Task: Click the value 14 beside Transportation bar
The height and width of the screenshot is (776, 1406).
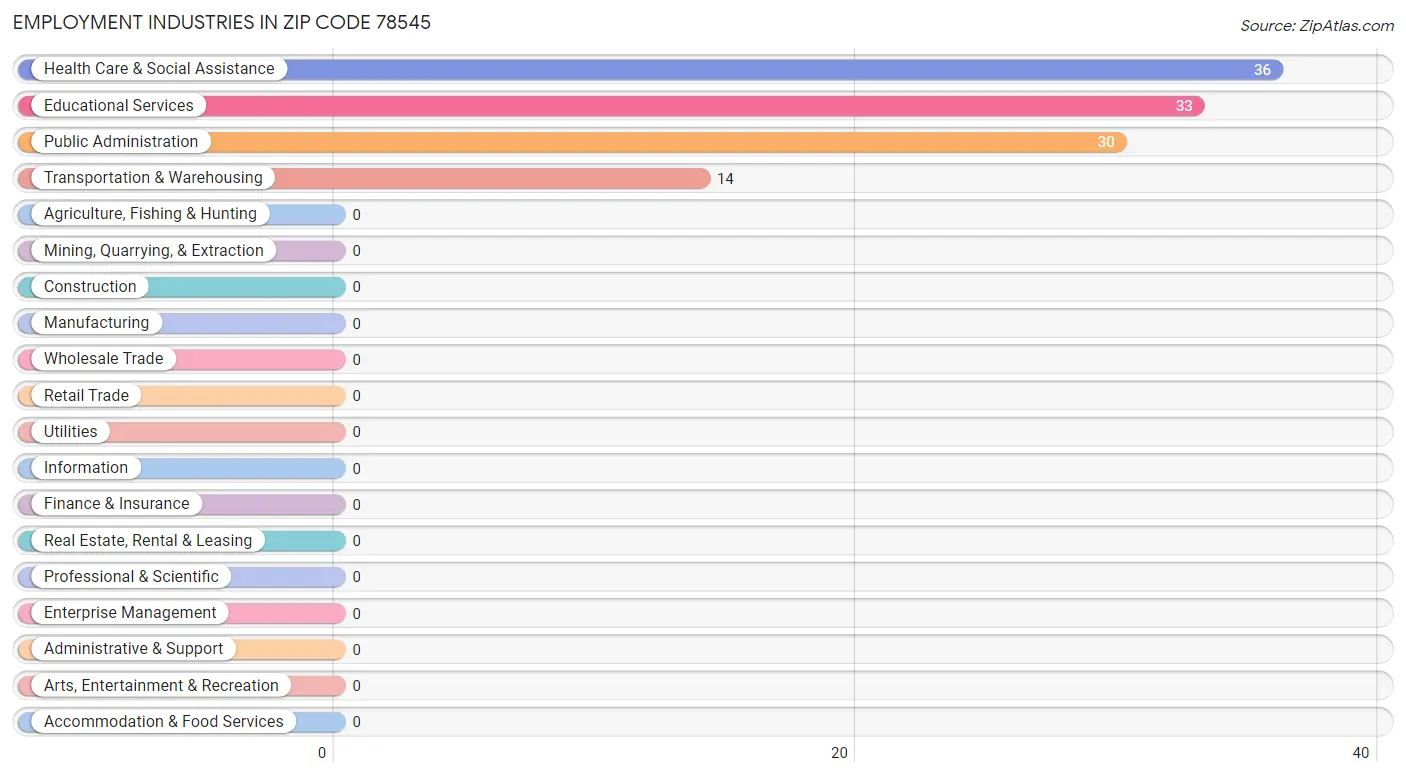Action: (x=726, y=179)
